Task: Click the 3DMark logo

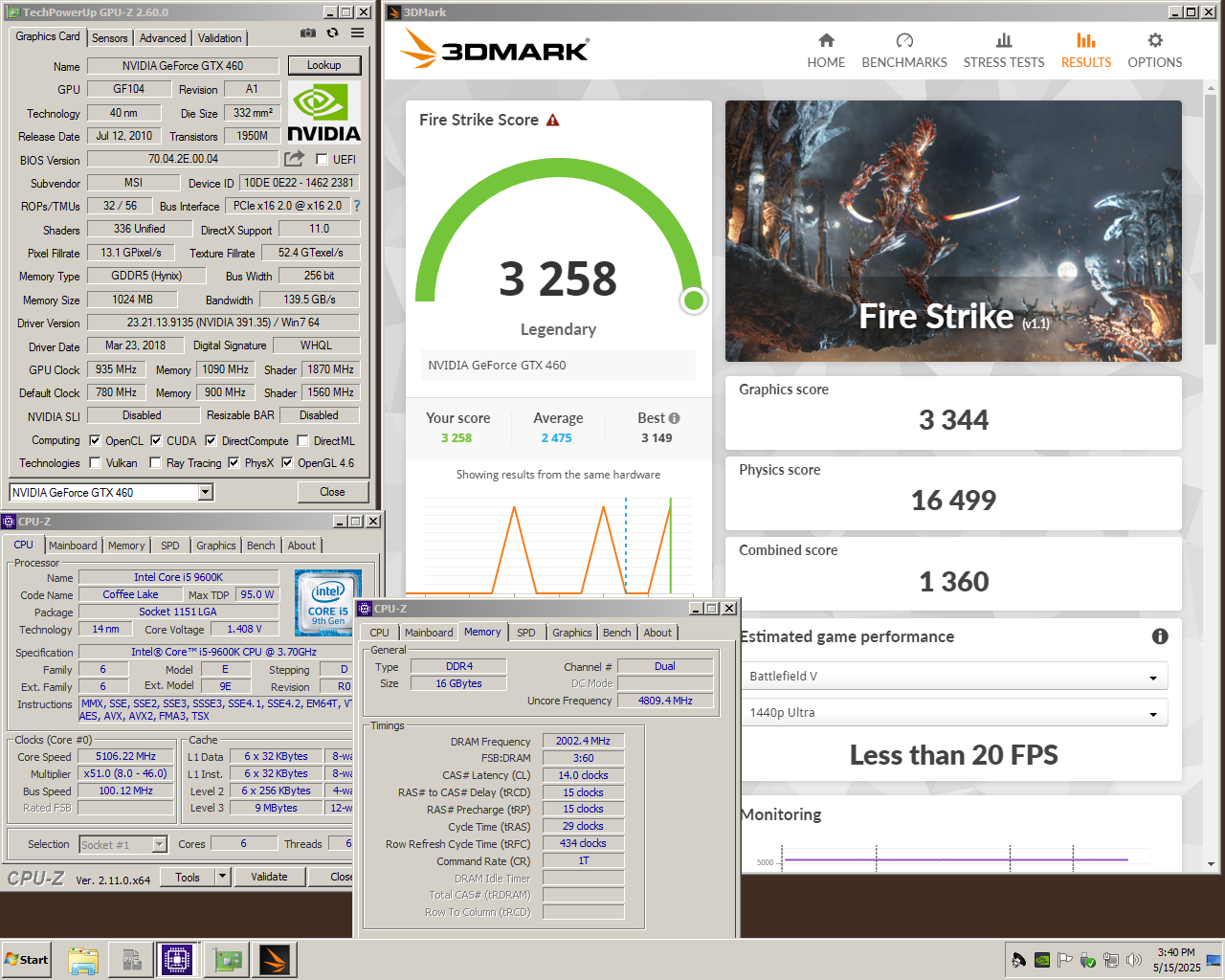Action: (x=494, y=48)
